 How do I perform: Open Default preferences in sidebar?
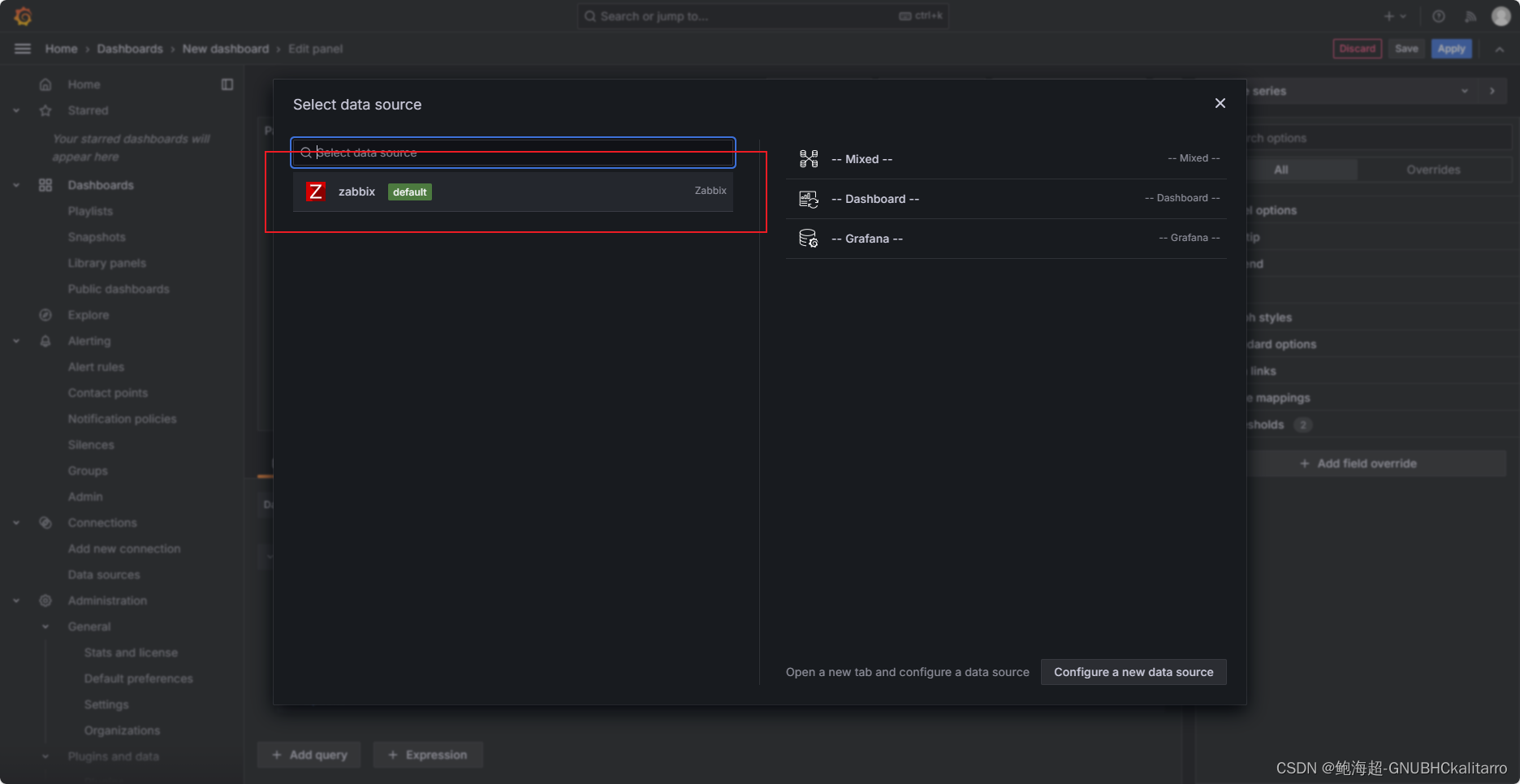pyautogui.click(x=139, y=678)
